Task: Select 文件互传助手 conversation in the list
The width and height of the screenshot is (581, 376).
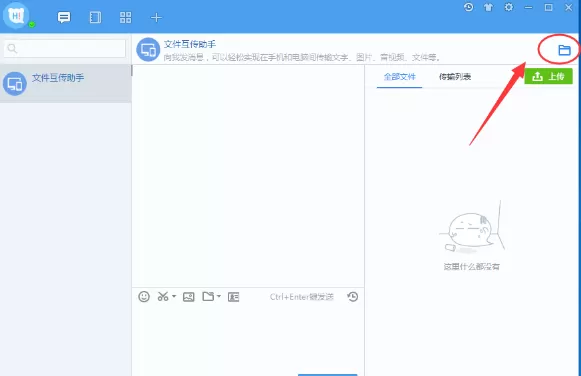Action: 66,83
